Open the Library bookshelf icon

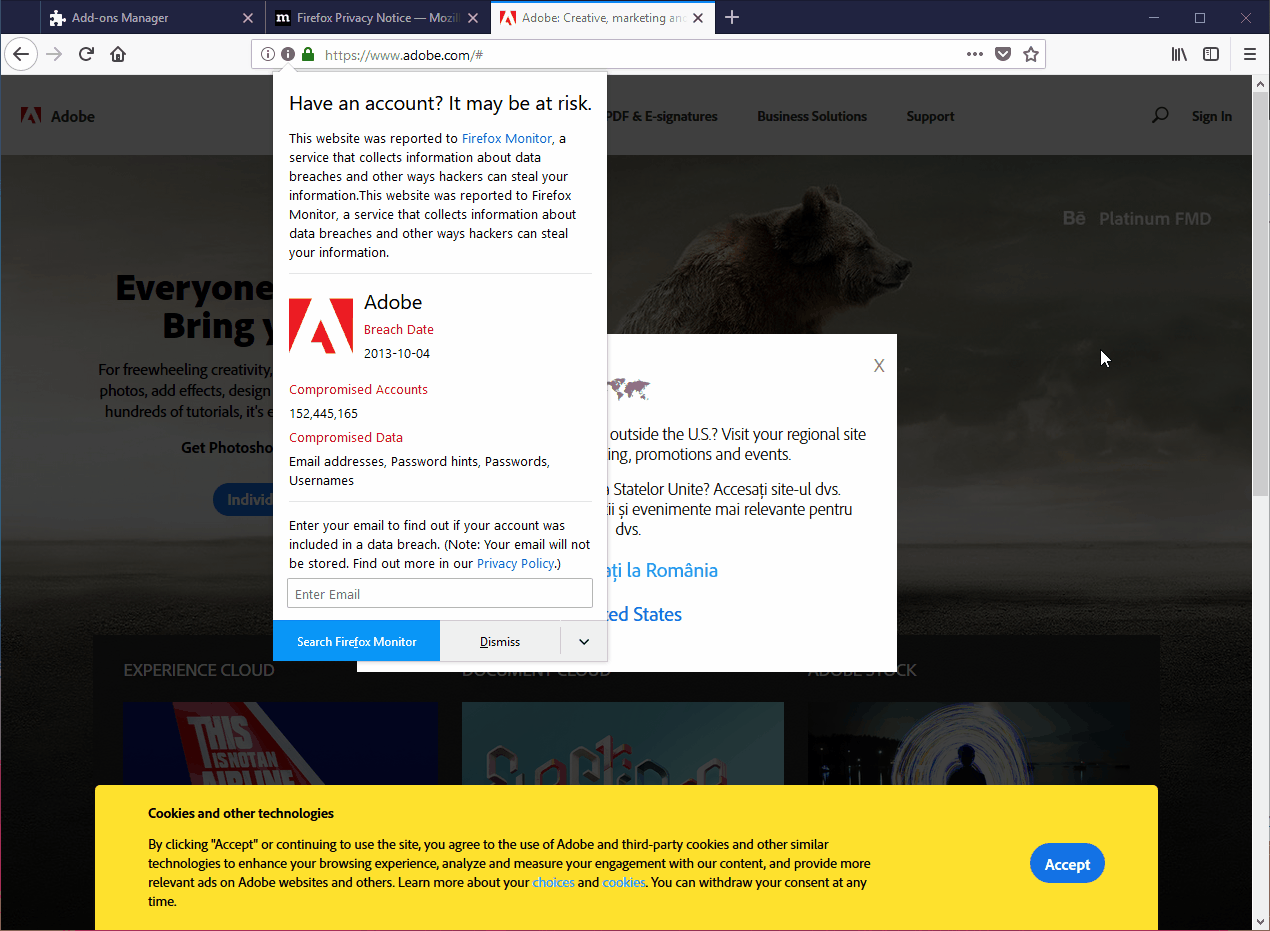[x=1179, y=55]
